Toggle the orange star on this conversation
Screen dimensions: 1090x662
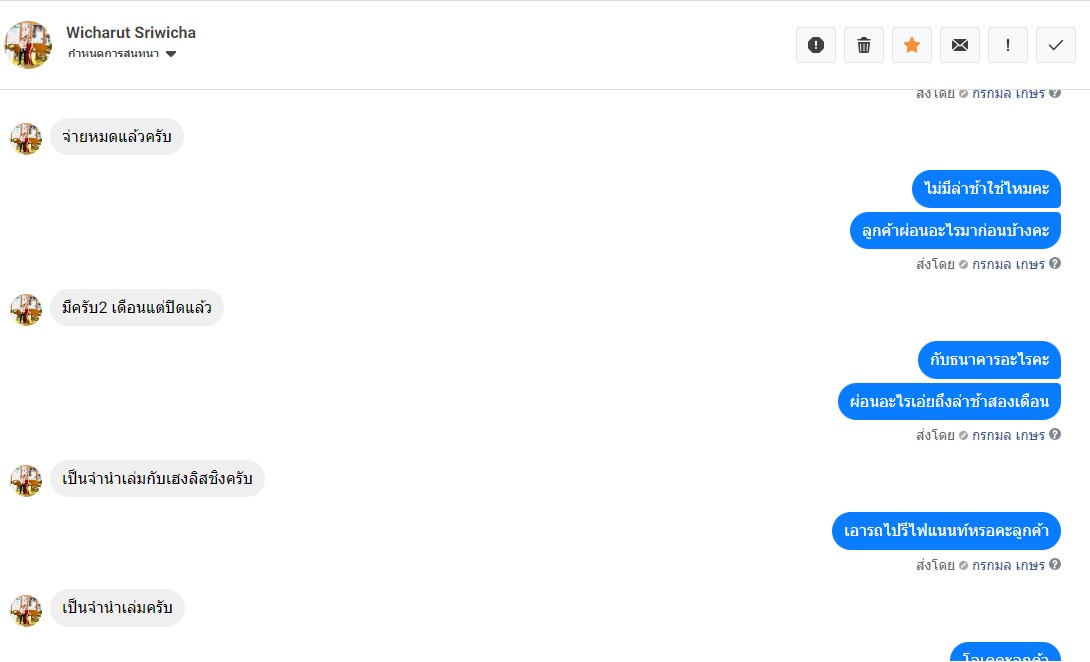912,45
